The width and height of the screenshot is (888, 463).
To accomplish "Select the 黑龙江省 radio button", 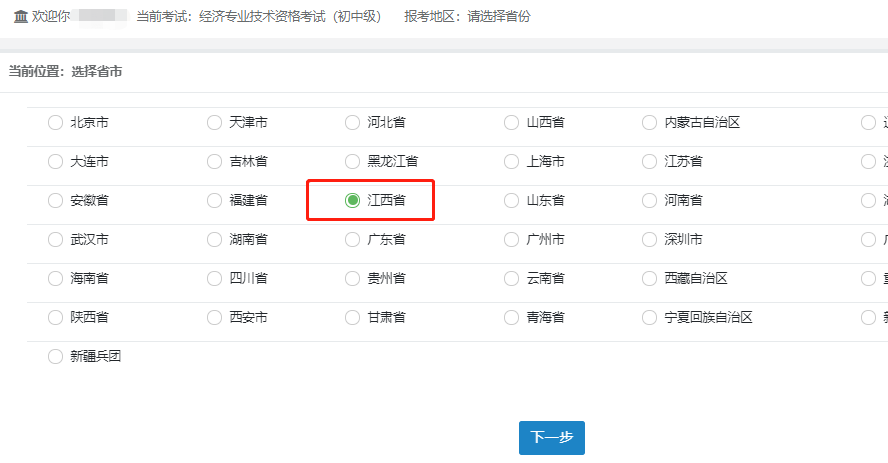I will (352, 162).
